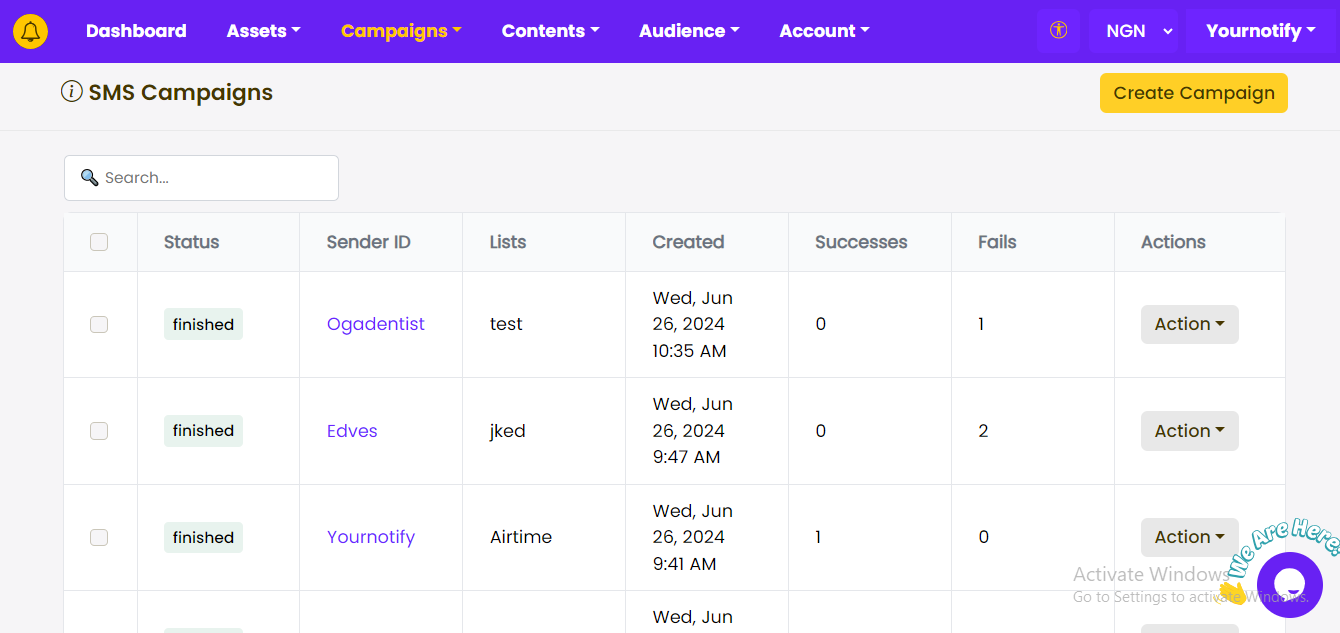Open the Yournotify user menu
The image size is (1340, 633).
click(x=1260, y=31)
